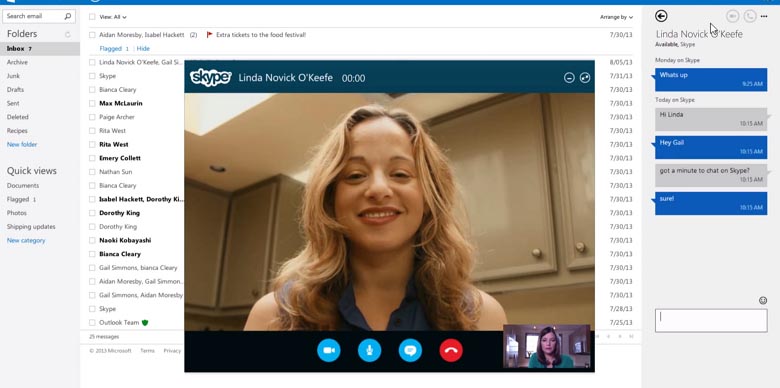Open the Privacy footer link
Image resolution: width=780 pixels, height=388 pixels.
pos(172,351)
